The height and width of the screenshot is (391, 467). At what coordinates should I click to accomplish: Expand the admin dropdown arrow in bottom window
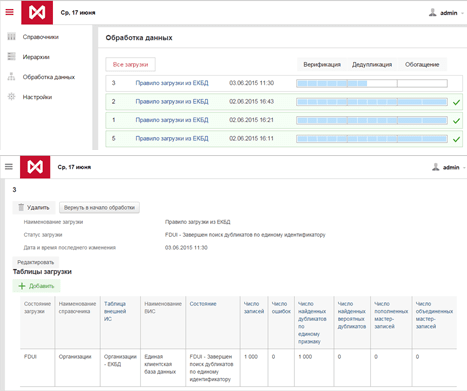coord(464,168)
